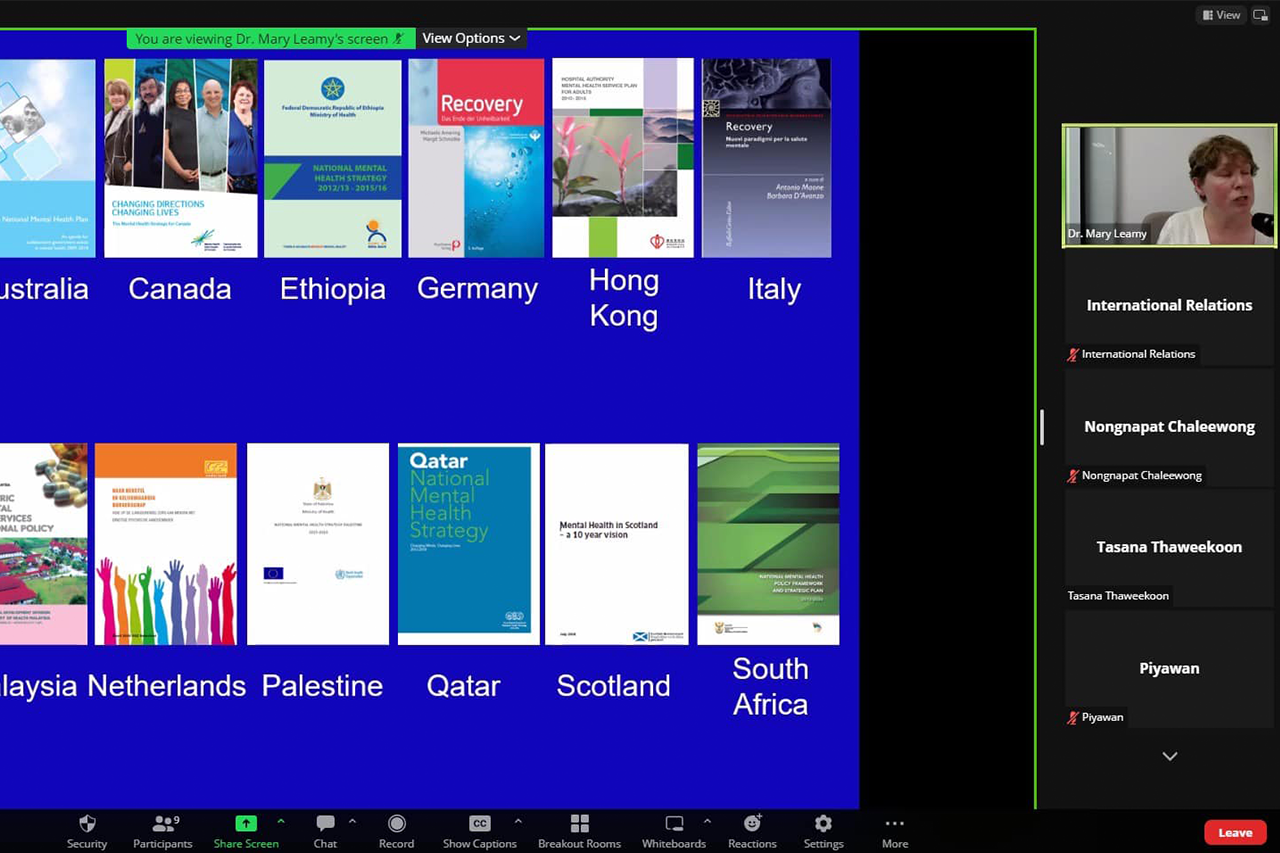Open Breakout Rooms grid icon
The height and width of the screenshot is (853, 1280).
coord(579,823)
